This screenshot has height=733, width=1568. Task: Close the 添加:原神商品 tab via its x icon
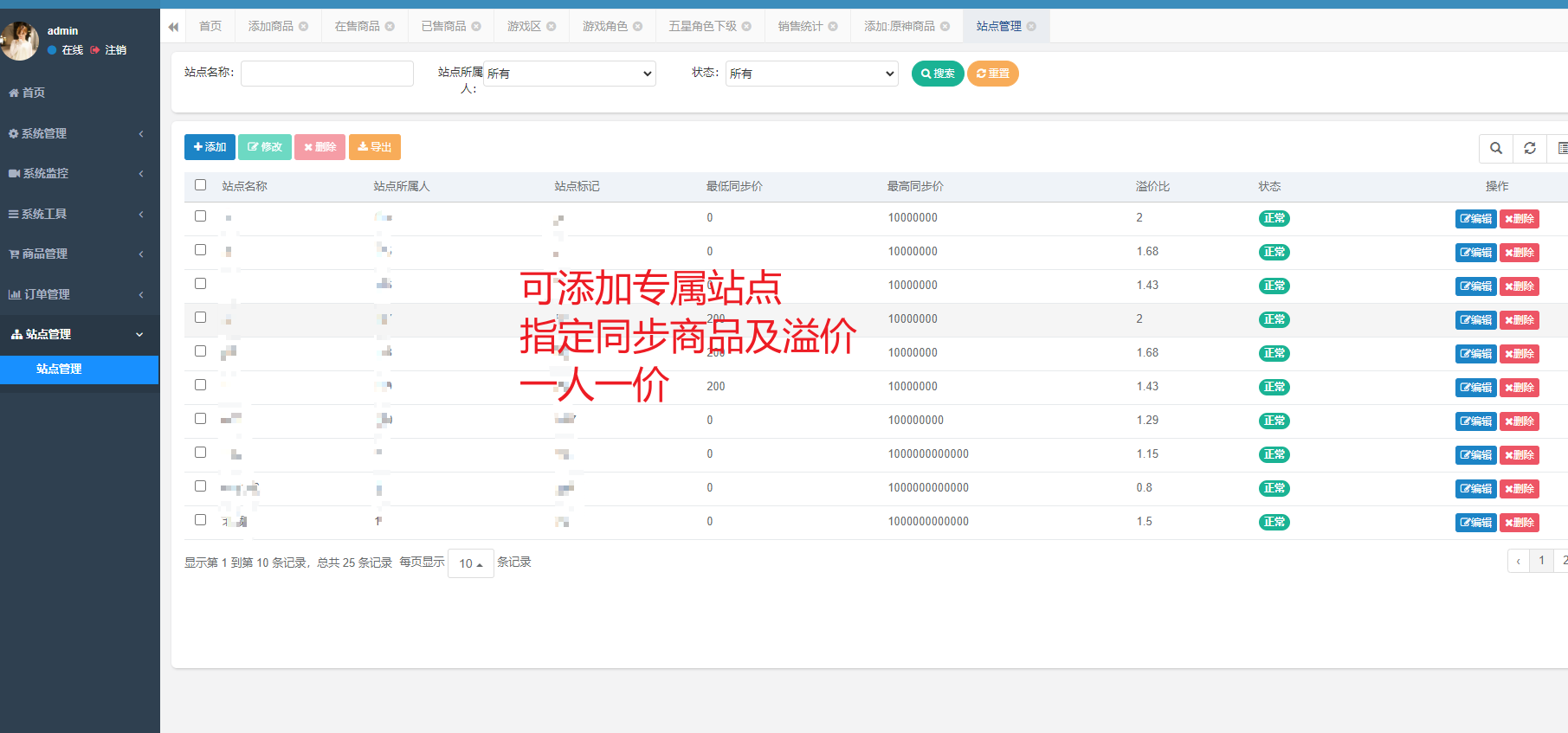tap(945, 27)
